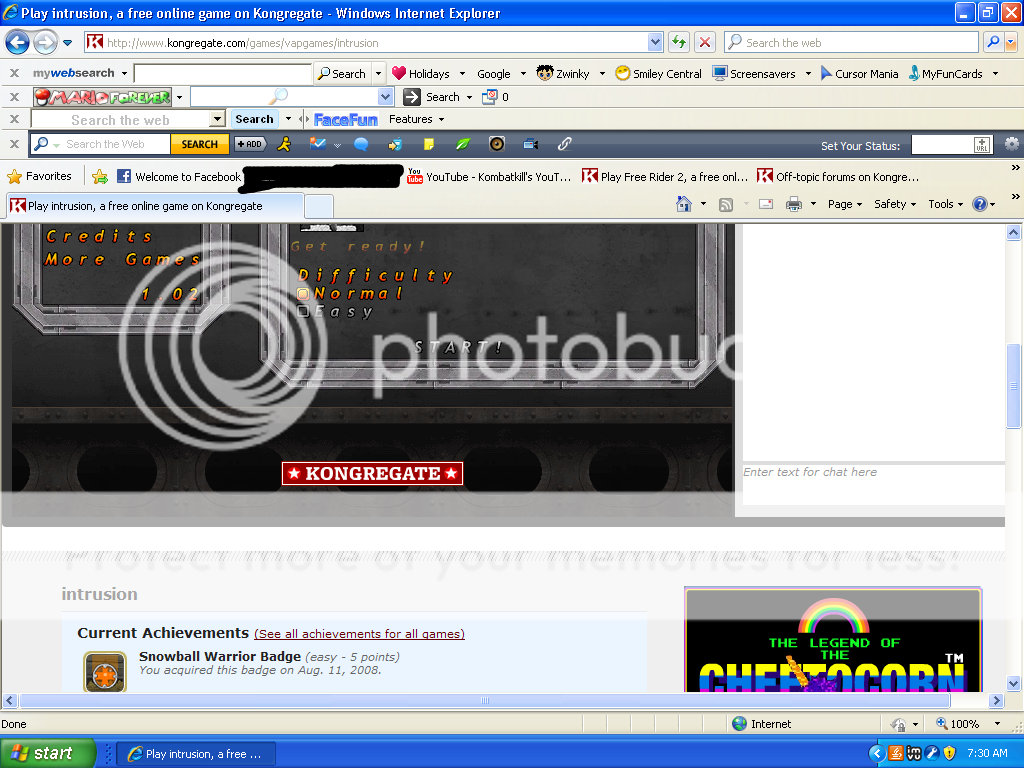Image resolution: width=1024 pixels, height=768 pixels.
Task: Open the Zwinky toolbar button
Action: [x=563, y=74]
